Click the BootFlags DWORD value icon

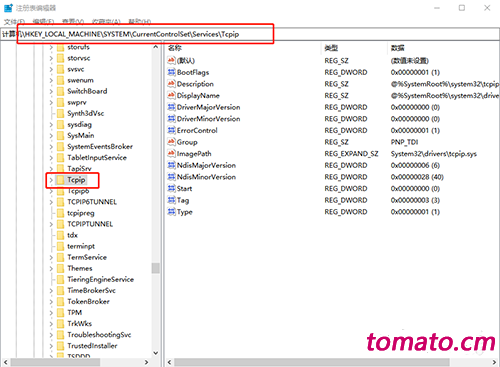pyautogui.click(x=171, y=72)
